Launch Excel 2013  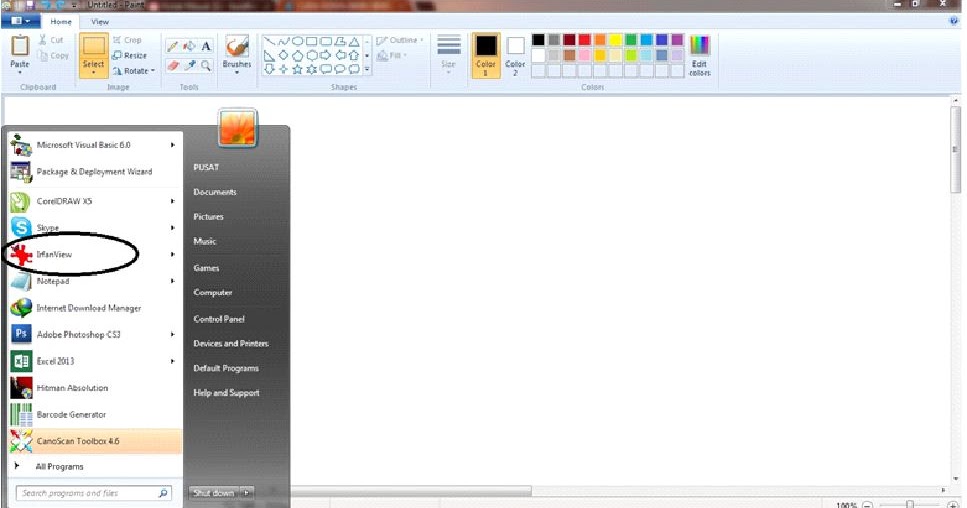click(x=93, y=361)
